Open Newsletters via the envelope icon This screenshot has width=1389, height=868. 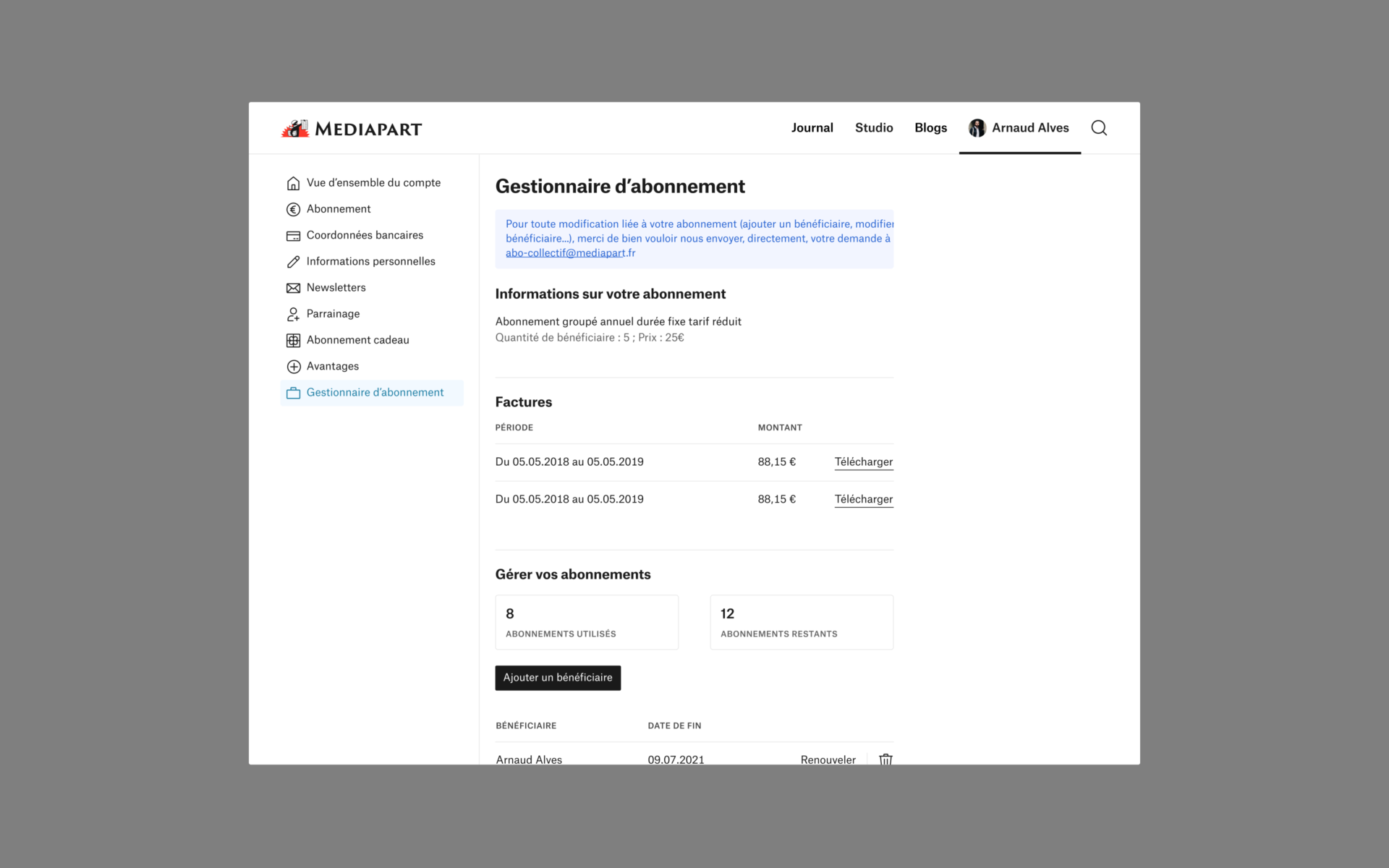tap(293, 287)
